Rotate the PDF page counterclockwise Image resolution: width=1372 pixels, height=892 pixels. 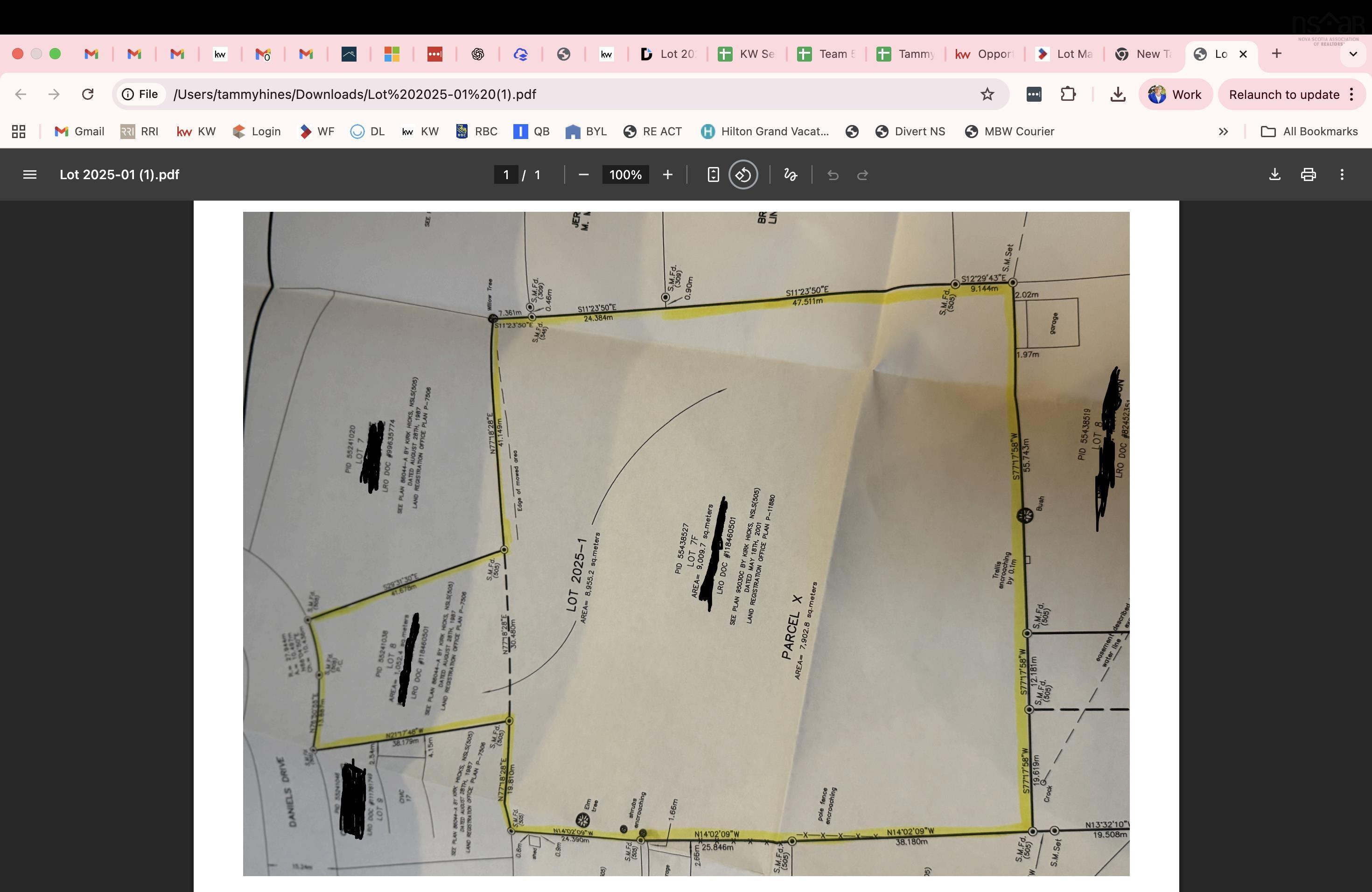click(743, 174)
